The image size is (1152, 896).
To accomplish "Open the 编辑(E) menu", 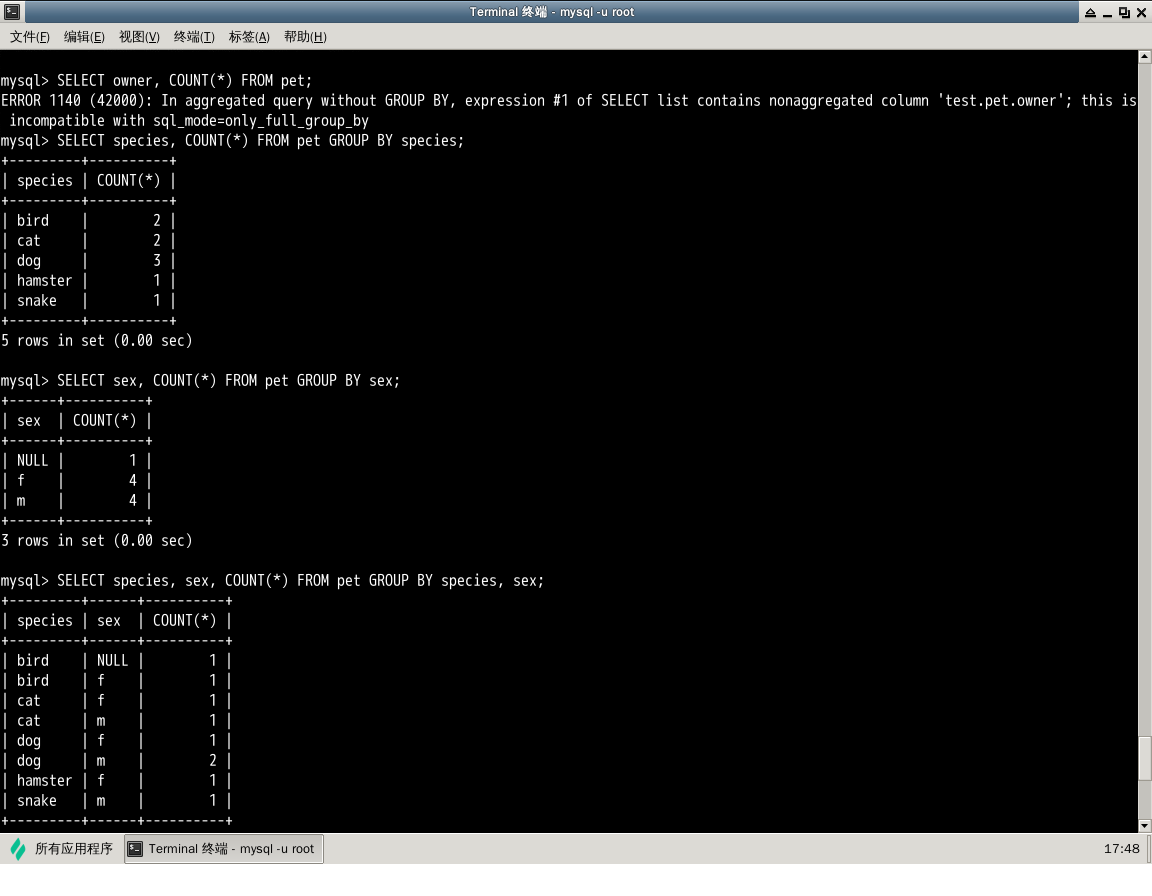I will [x=84, y=37].
